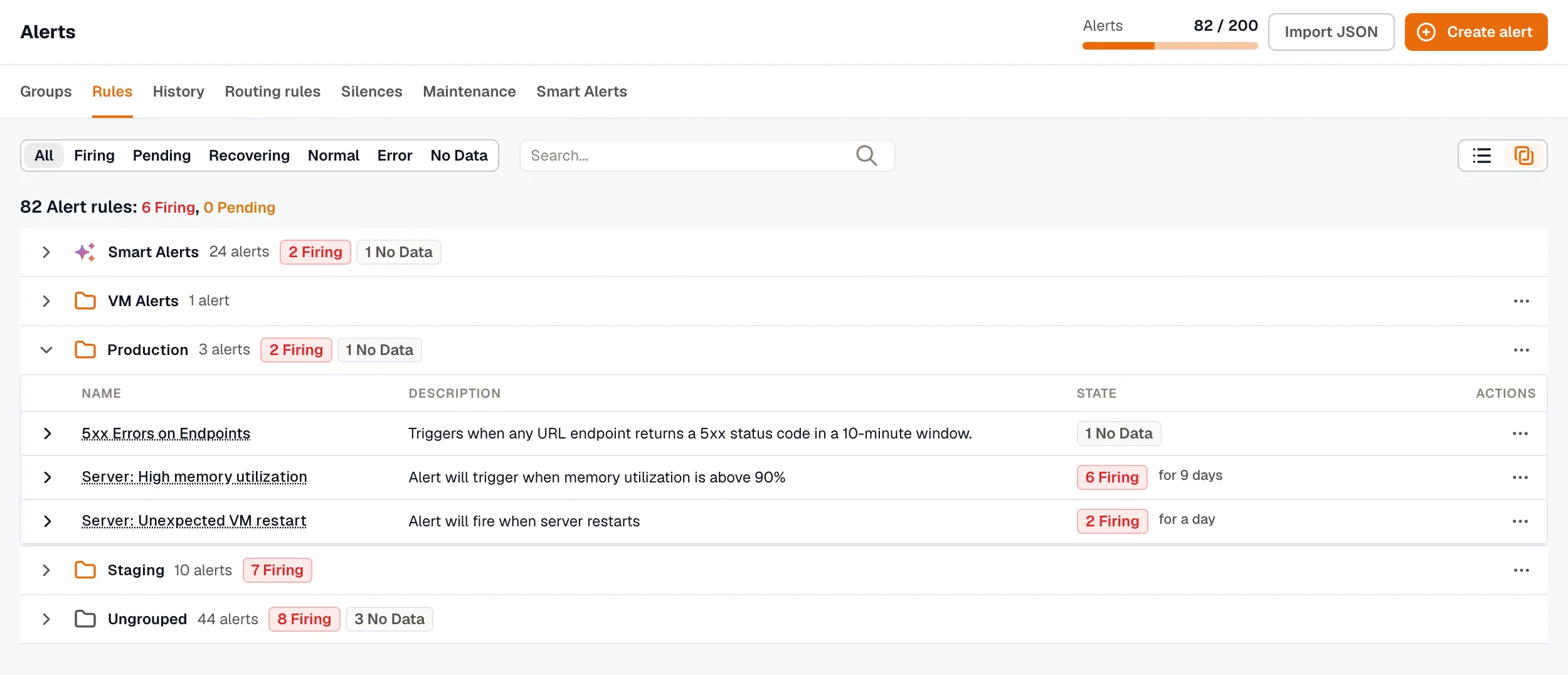Expand Server: High memory utilization row
This screenshot has height=675, width=1568.
click(x=47, y=477)
